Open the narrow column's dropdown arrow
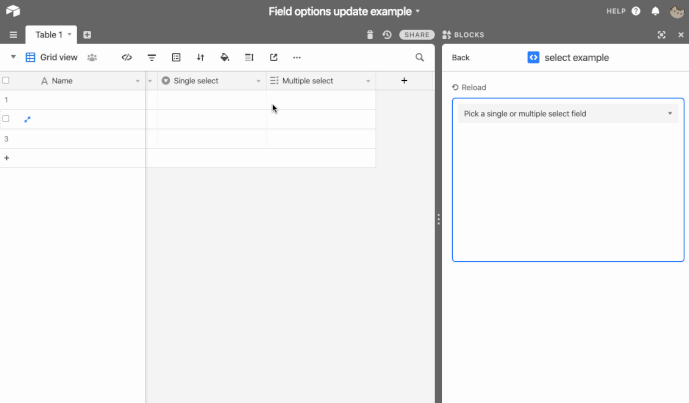The height and width of the screenshot is (403, 689). pyautogui.click(x=150, y=81)
